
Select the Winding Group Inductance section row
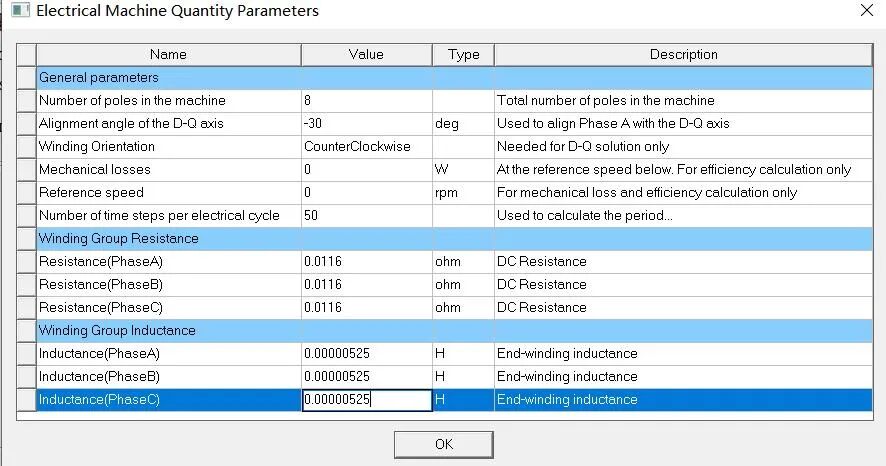454,331
